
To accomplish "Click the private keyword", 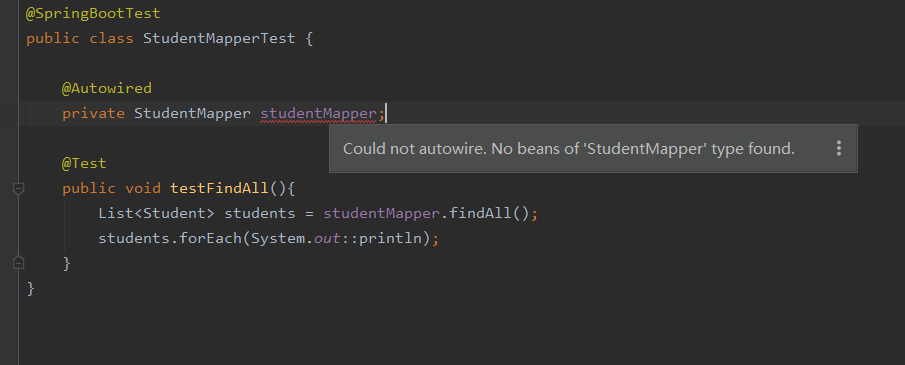I will [x=94, y=113].
